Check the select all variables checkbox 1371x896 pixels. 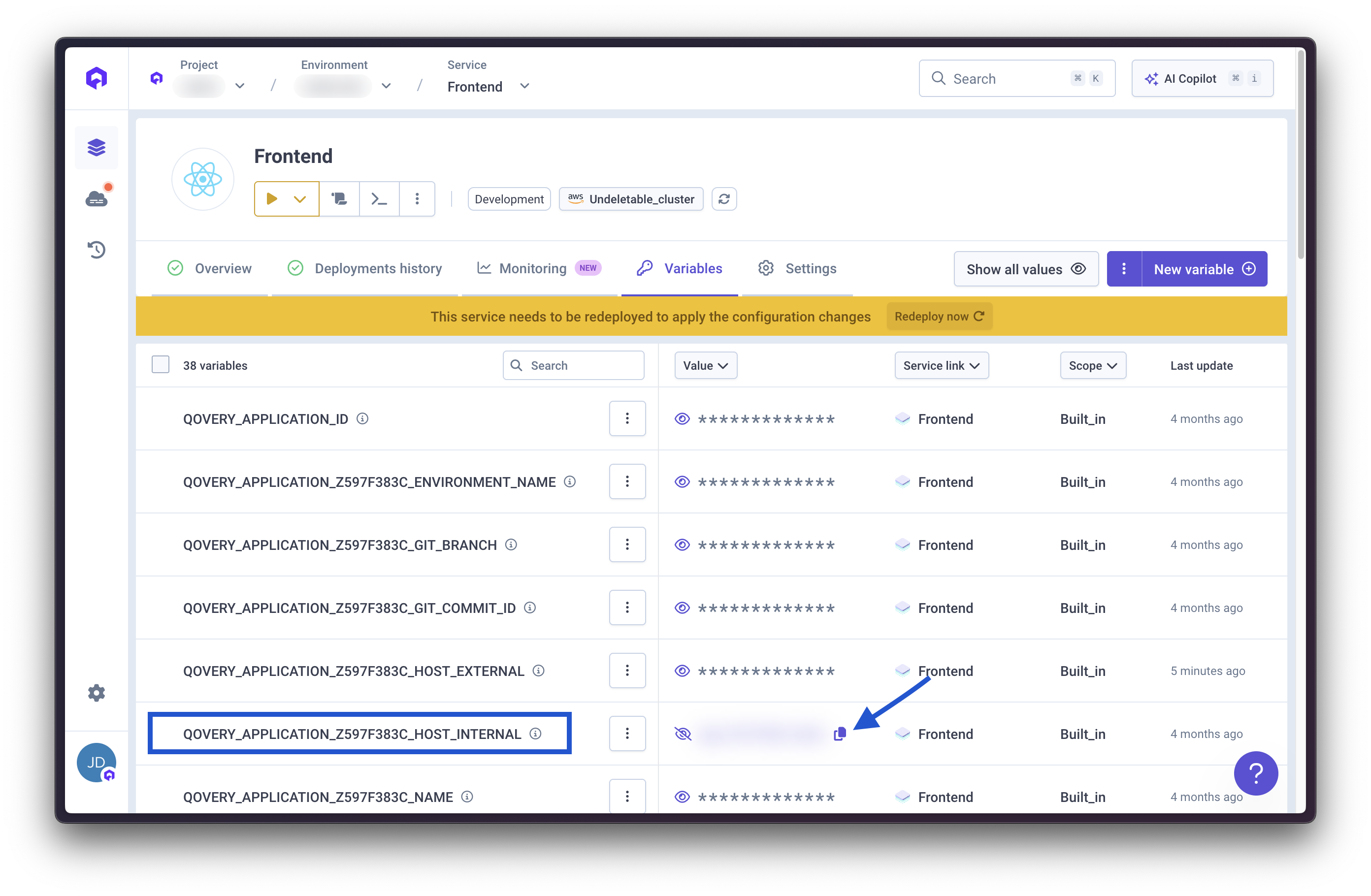tap(160, 365)
